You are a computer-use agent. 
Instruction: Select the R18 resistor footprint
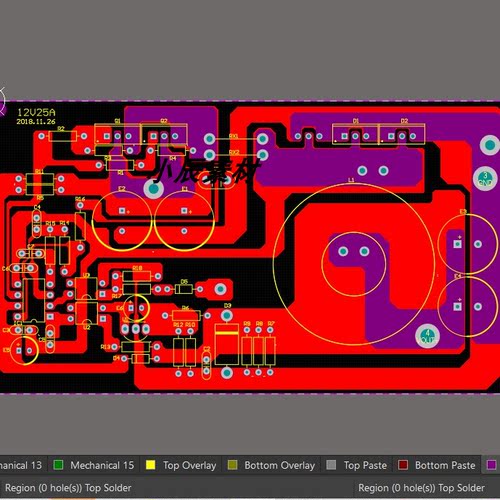[x=137, y=276]
